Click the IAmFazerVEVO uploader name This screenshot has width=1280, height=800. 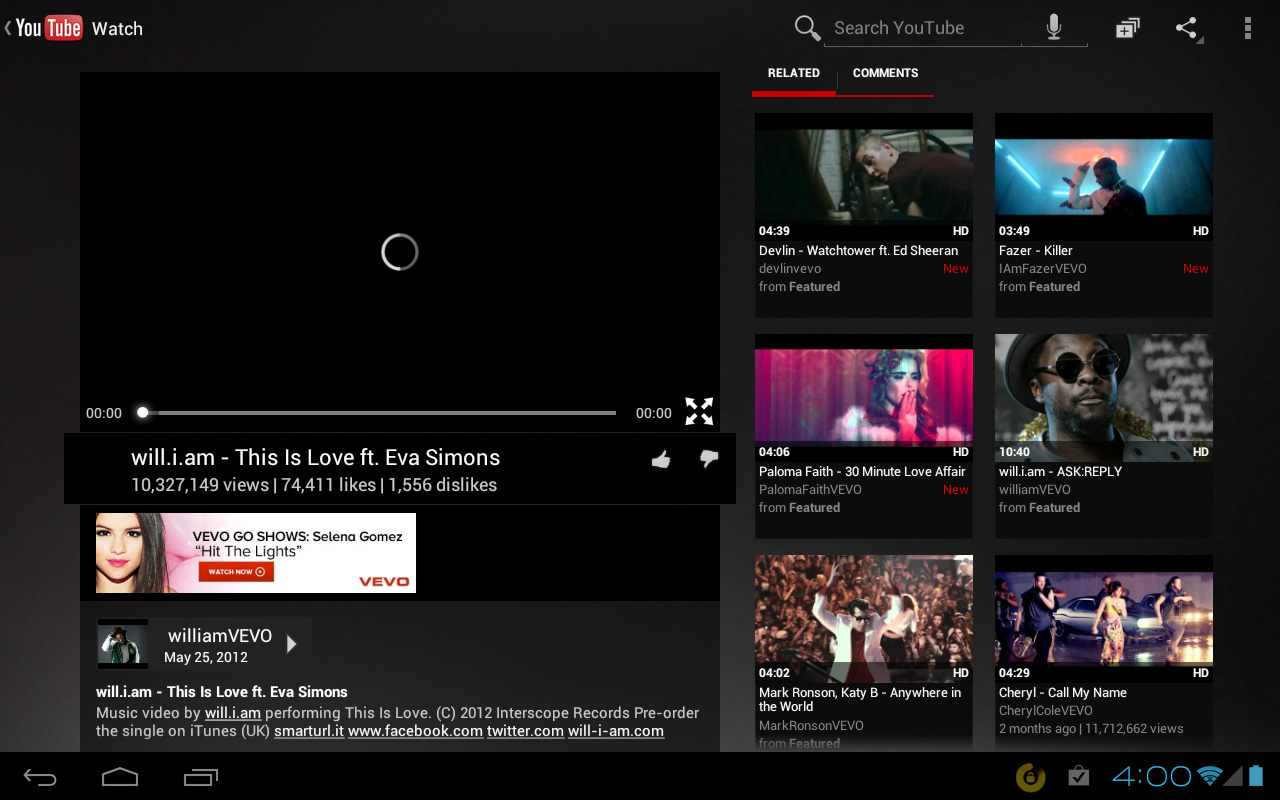pyautogui.click(x=1043, y=269)
